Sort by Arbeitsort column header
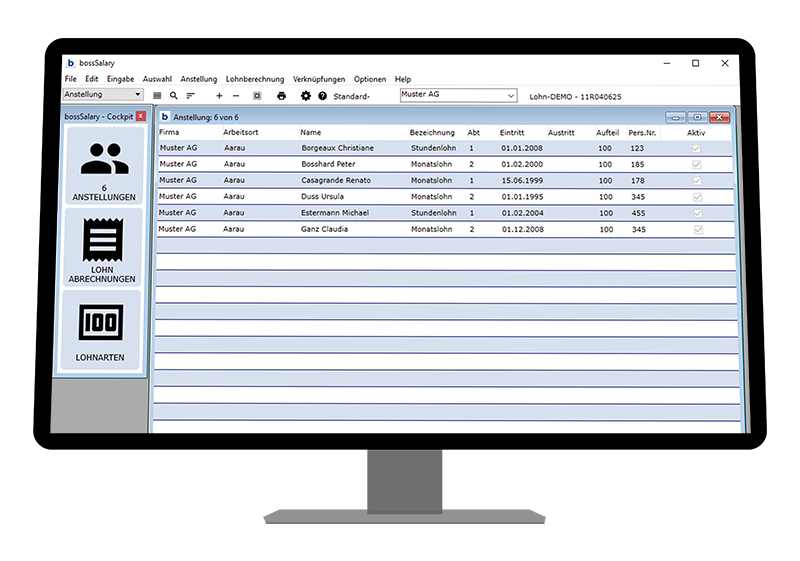 pos(241,132)
